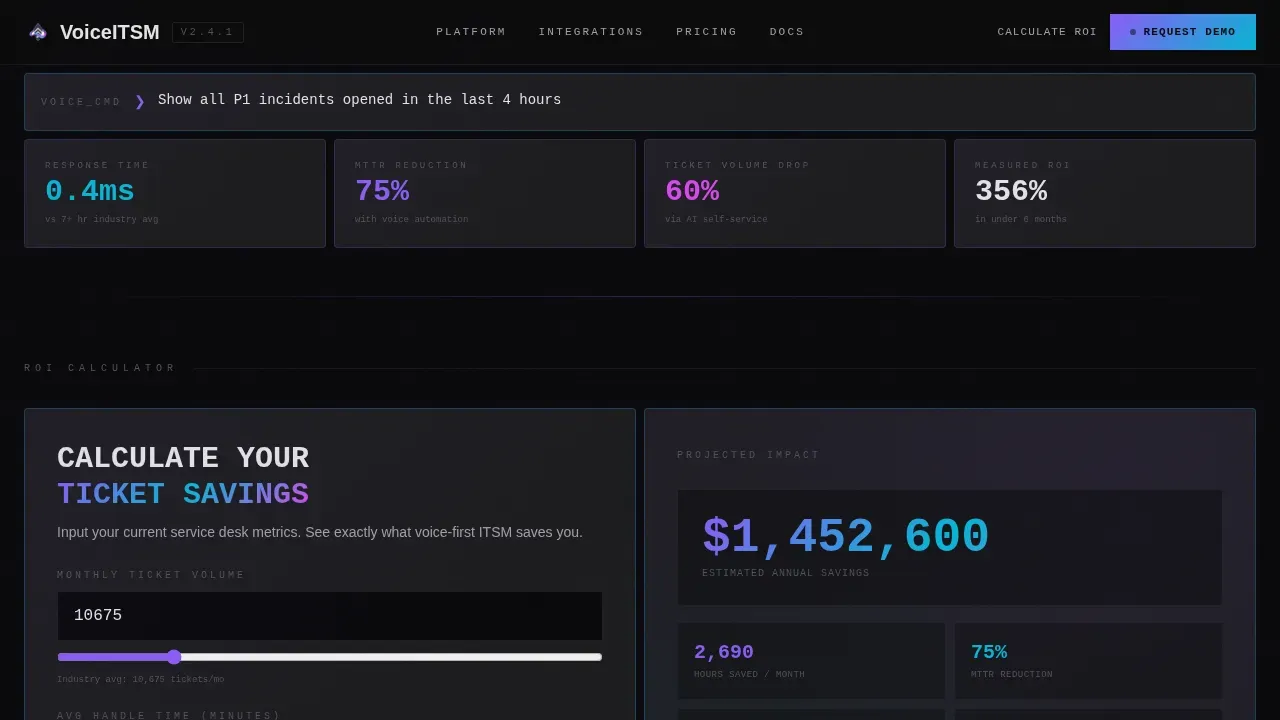Image resolution: width=1280 pixels, height=720 pixels.
Task: Click the V2.4.1 version badge
Action: point(208,32)
